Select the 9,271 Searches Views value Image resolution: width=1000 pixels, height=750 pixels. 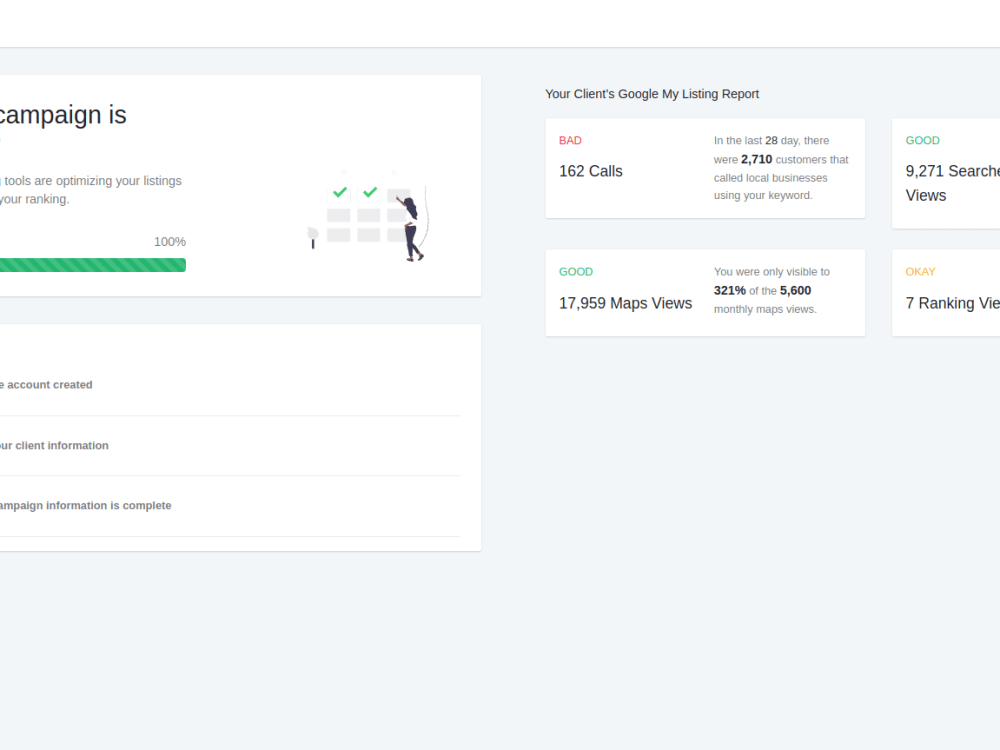click(x=952, y=183)
